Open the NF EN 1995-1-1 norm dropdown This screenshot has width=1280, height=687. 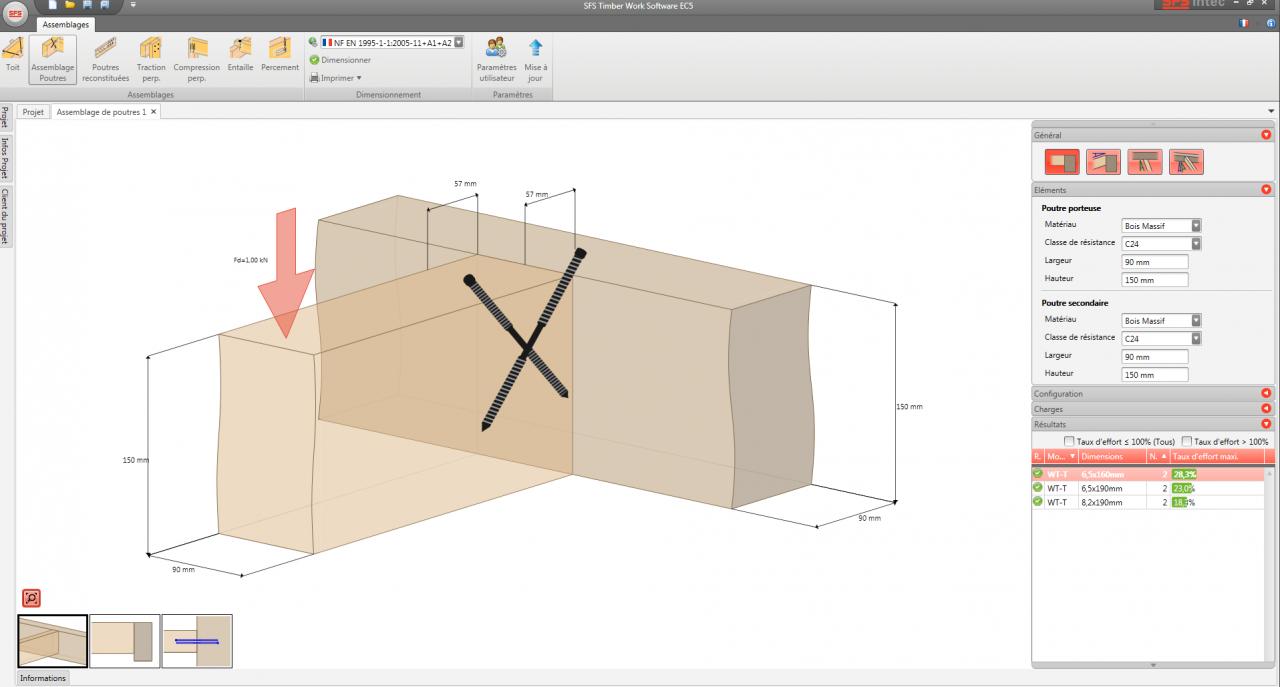[x=459, y=42]
